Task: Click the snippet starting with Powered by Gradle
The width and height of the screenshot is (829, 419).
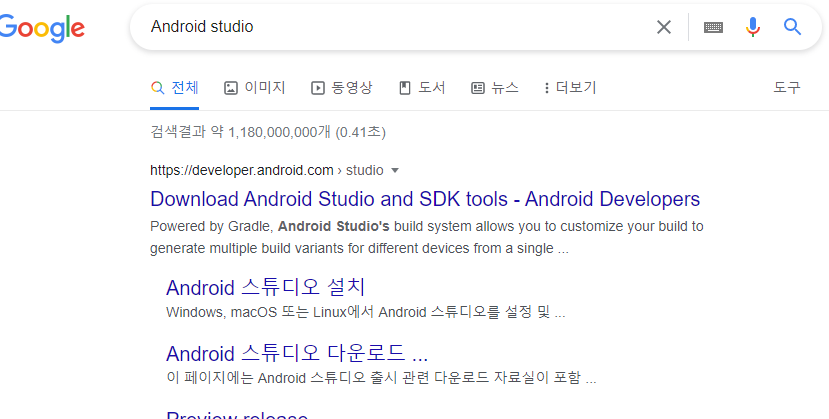Action: pos(427,237)
